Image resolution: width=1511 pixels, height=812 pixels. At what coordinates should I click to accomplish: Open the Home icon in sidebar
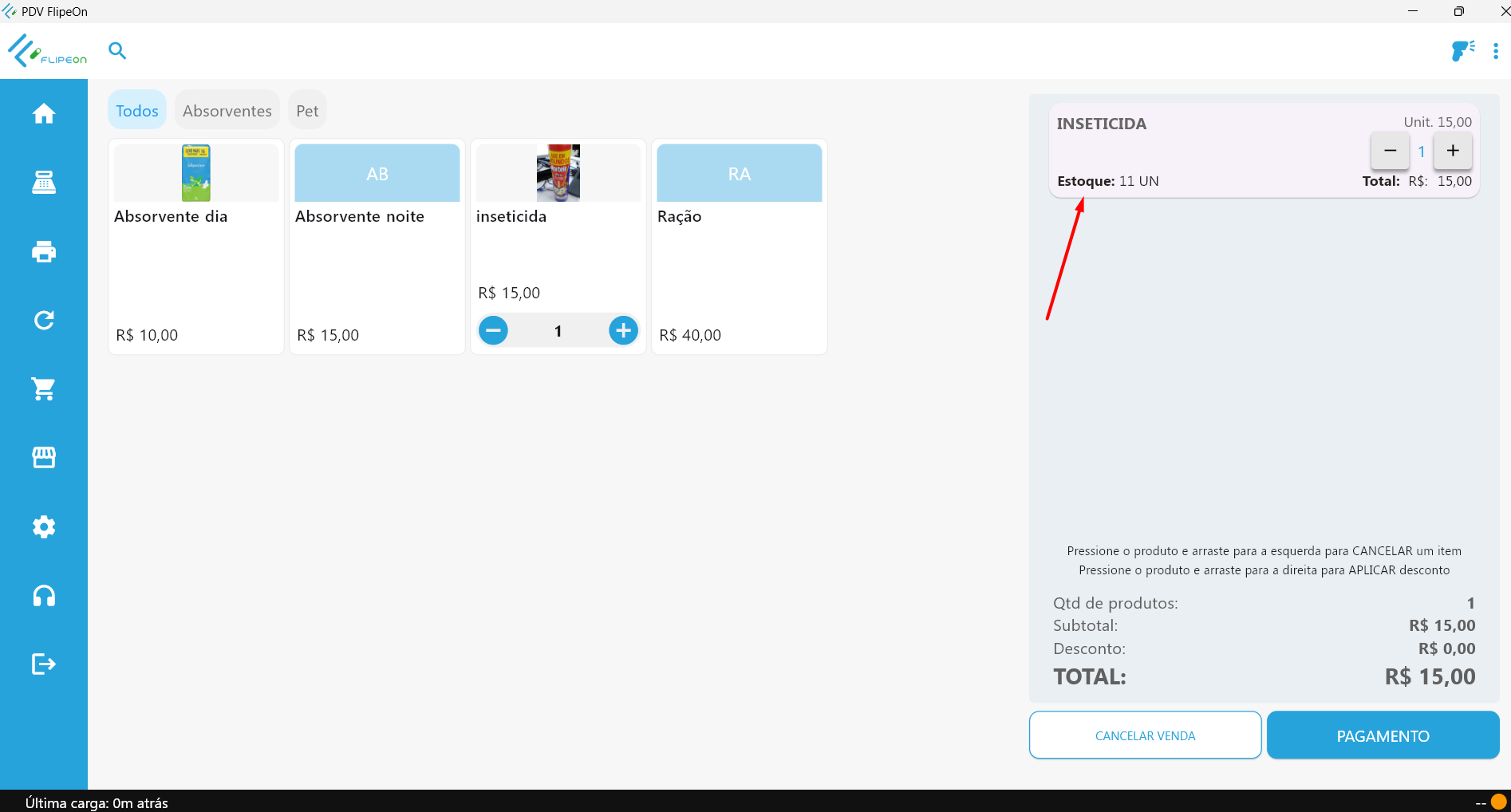pos(44,114)
